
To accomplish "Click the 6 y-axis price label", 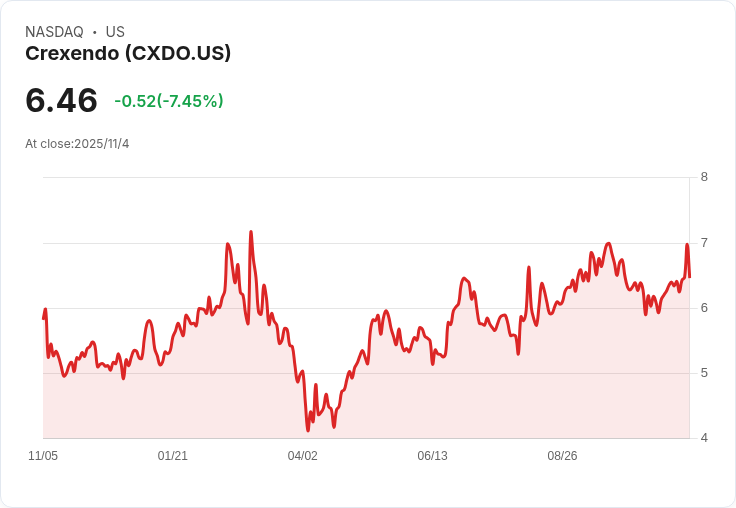I will point(704,308).
